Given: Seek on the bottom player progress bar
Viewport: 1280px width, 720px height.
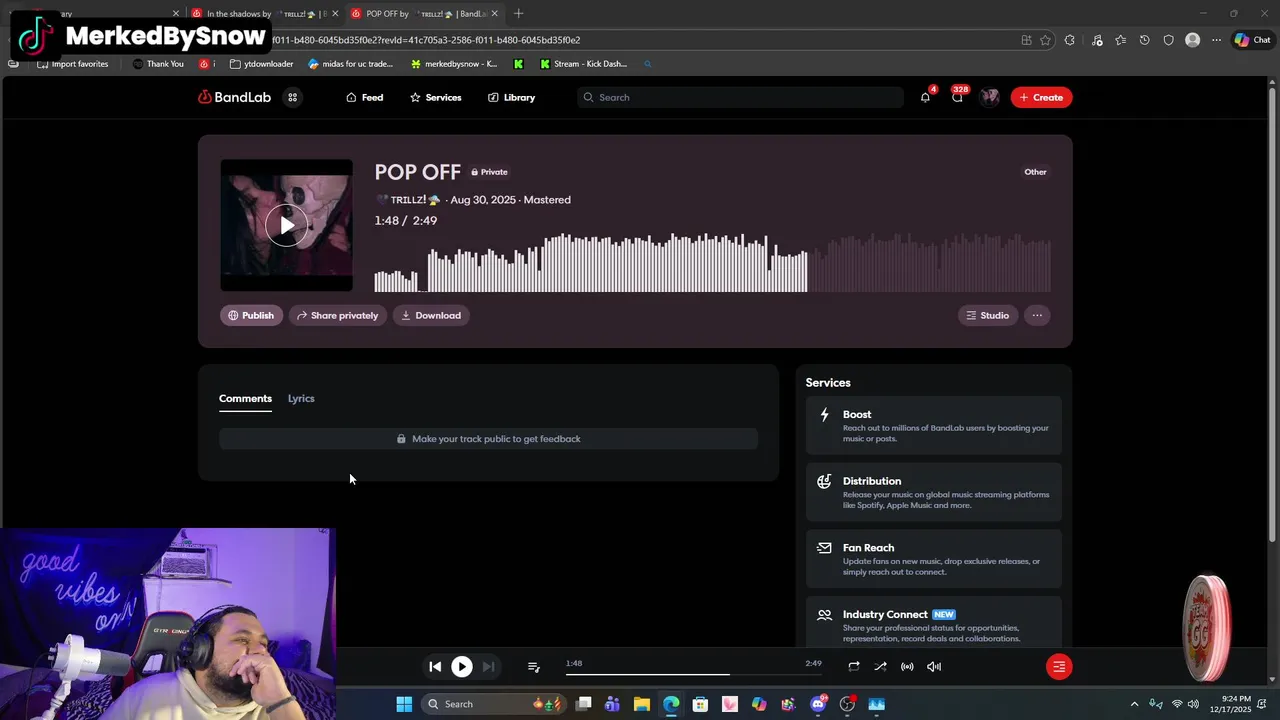Looking at the screenshot, I should pos(693,674).
